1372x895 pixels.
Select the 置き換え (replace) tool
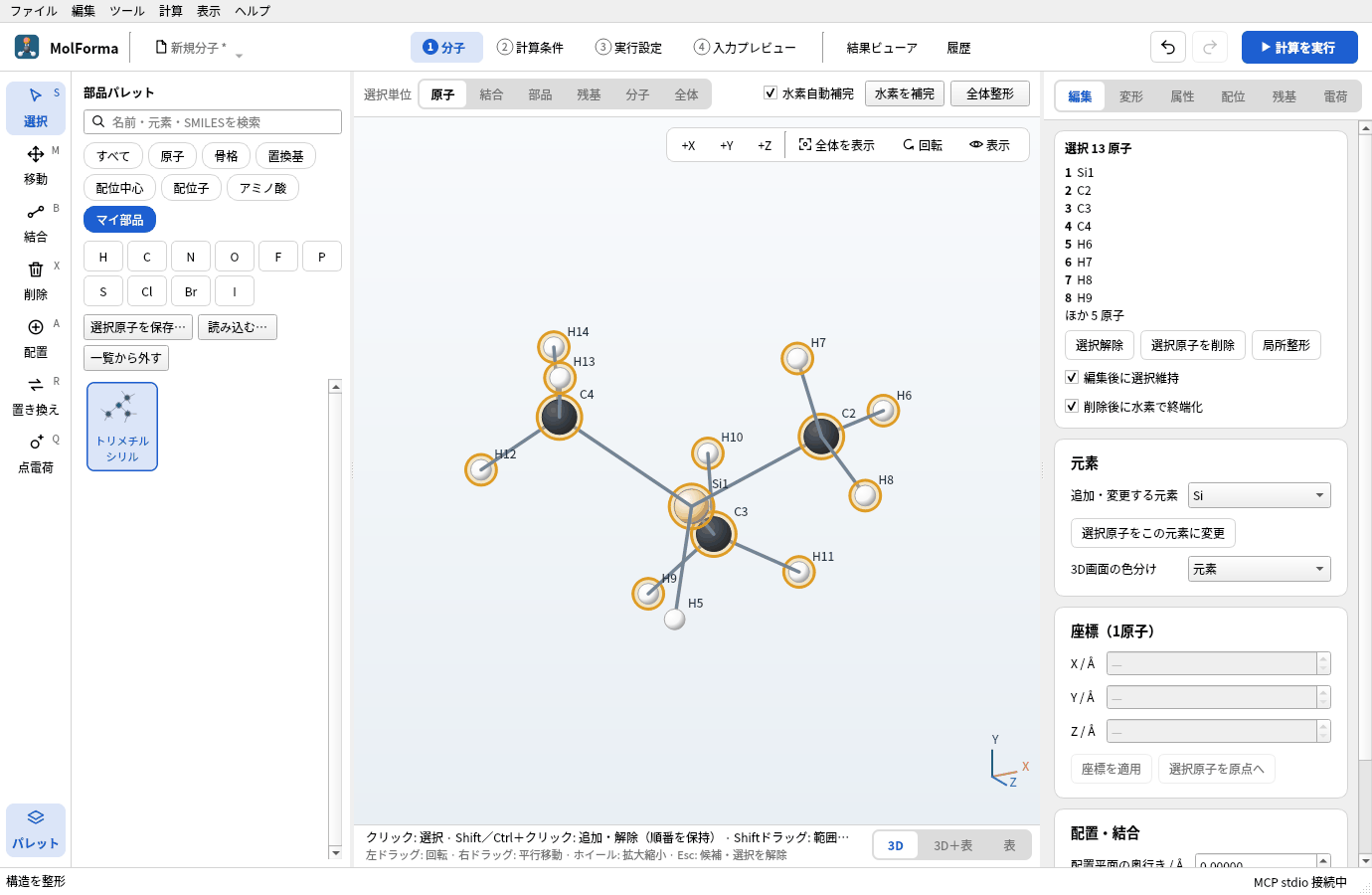tap(36, 396)
